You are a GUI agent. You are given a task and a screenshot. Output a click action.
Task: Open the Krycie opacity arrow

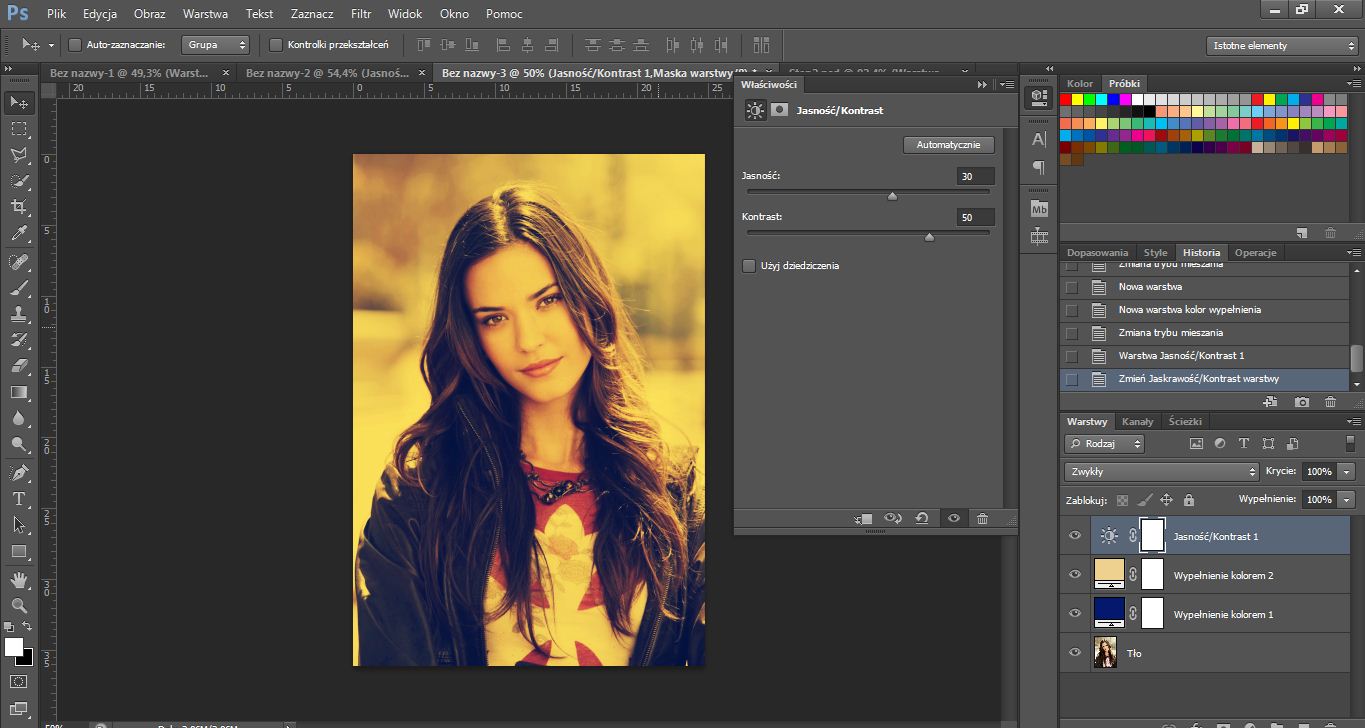pyautogui.click(x=1347, y=471)
